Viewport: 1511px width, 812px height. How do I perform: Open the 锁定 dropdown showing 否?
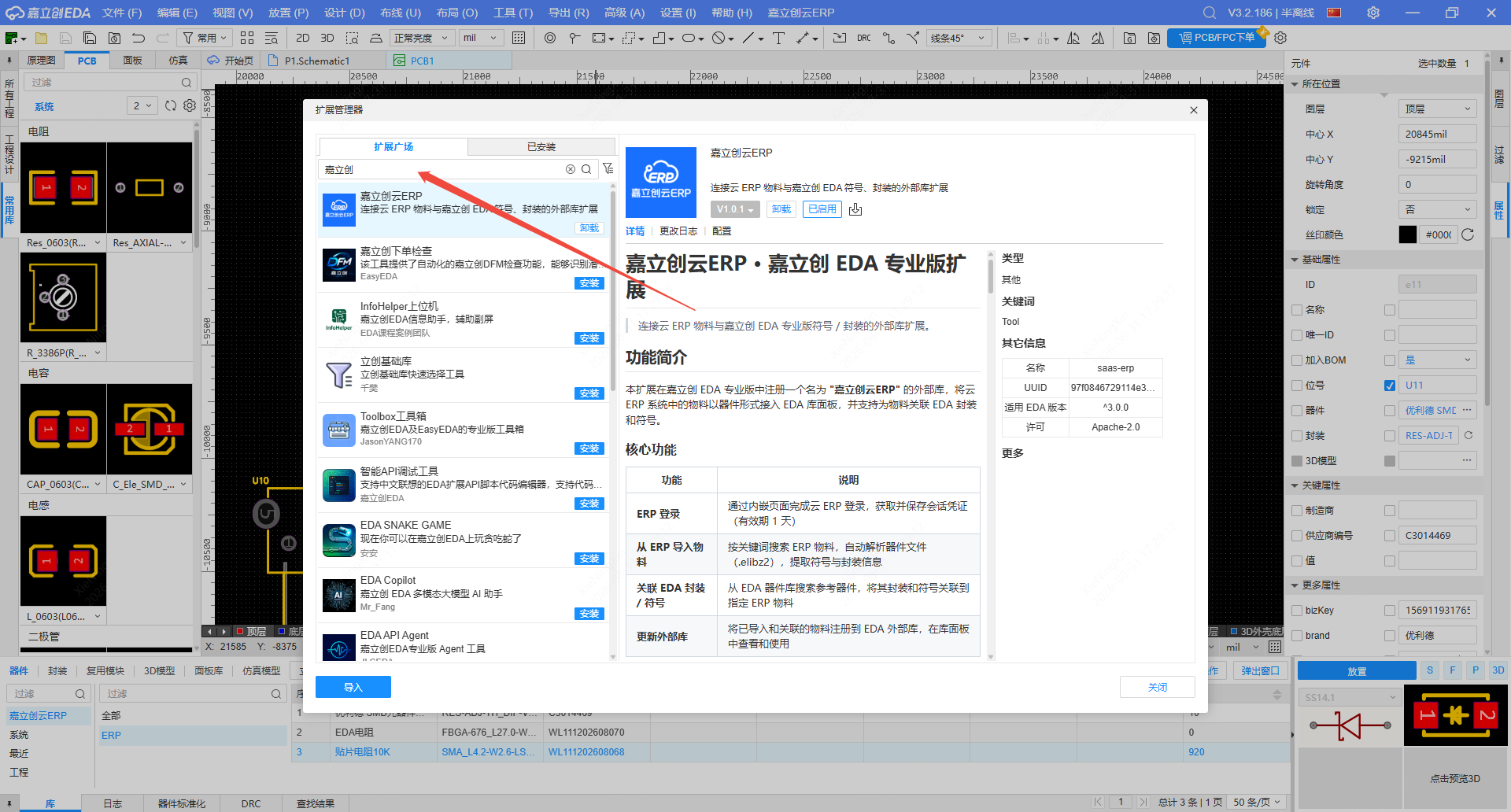click(1437, 209)
